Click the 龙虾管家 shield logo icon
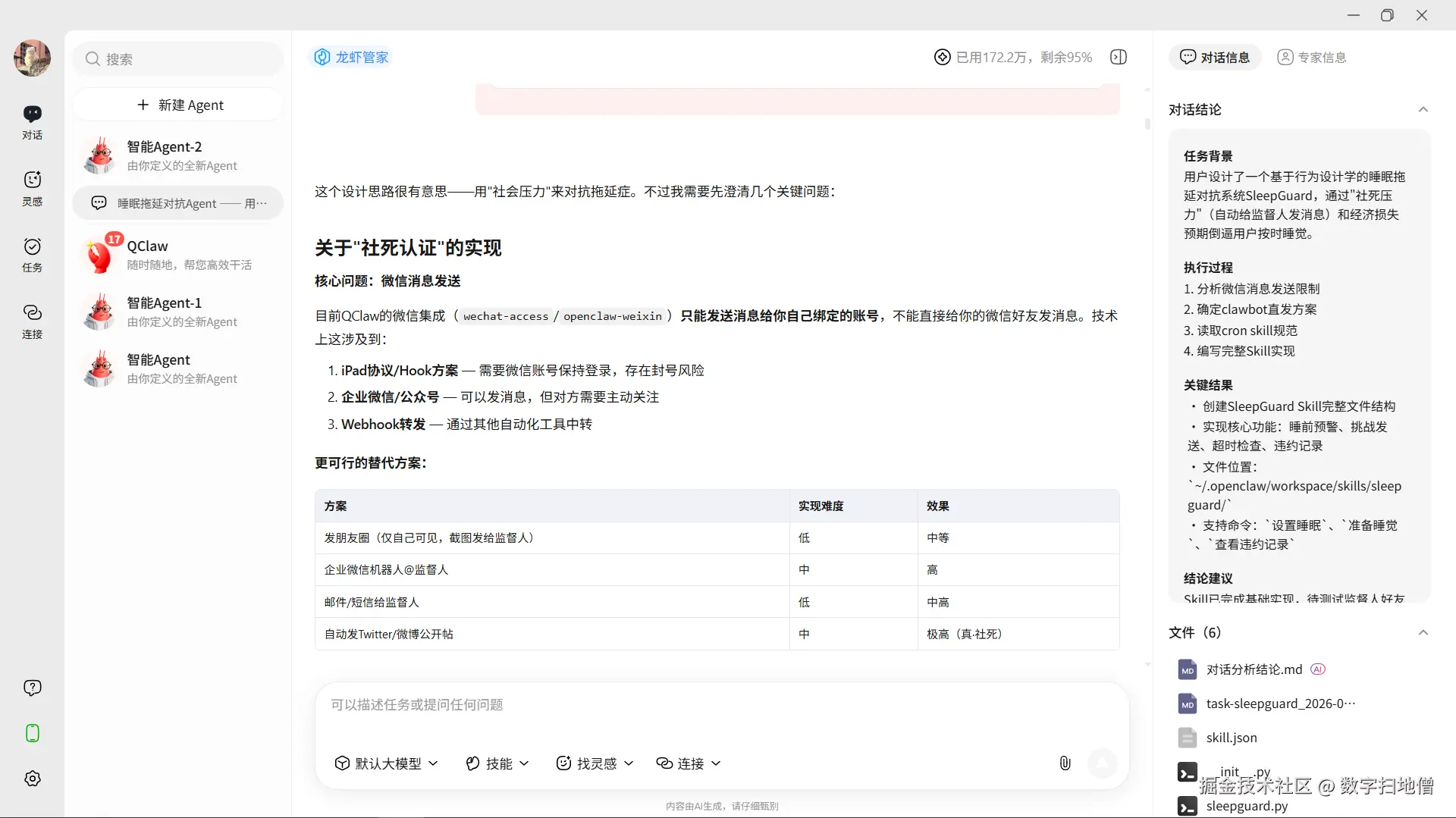1456x818 pixels. [322, 57]
